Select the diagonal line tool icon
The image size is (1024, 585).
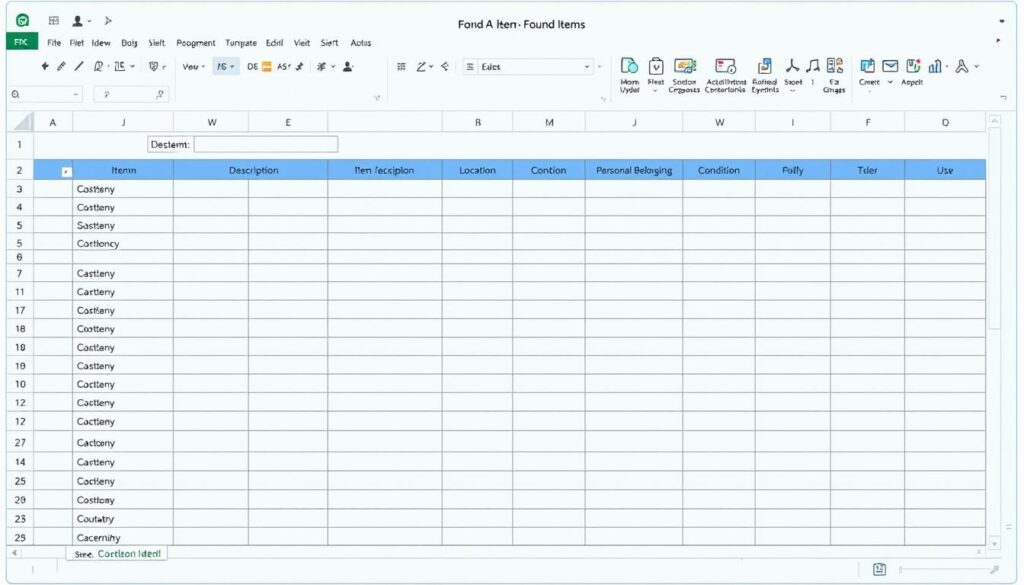[x=79, y=66]
